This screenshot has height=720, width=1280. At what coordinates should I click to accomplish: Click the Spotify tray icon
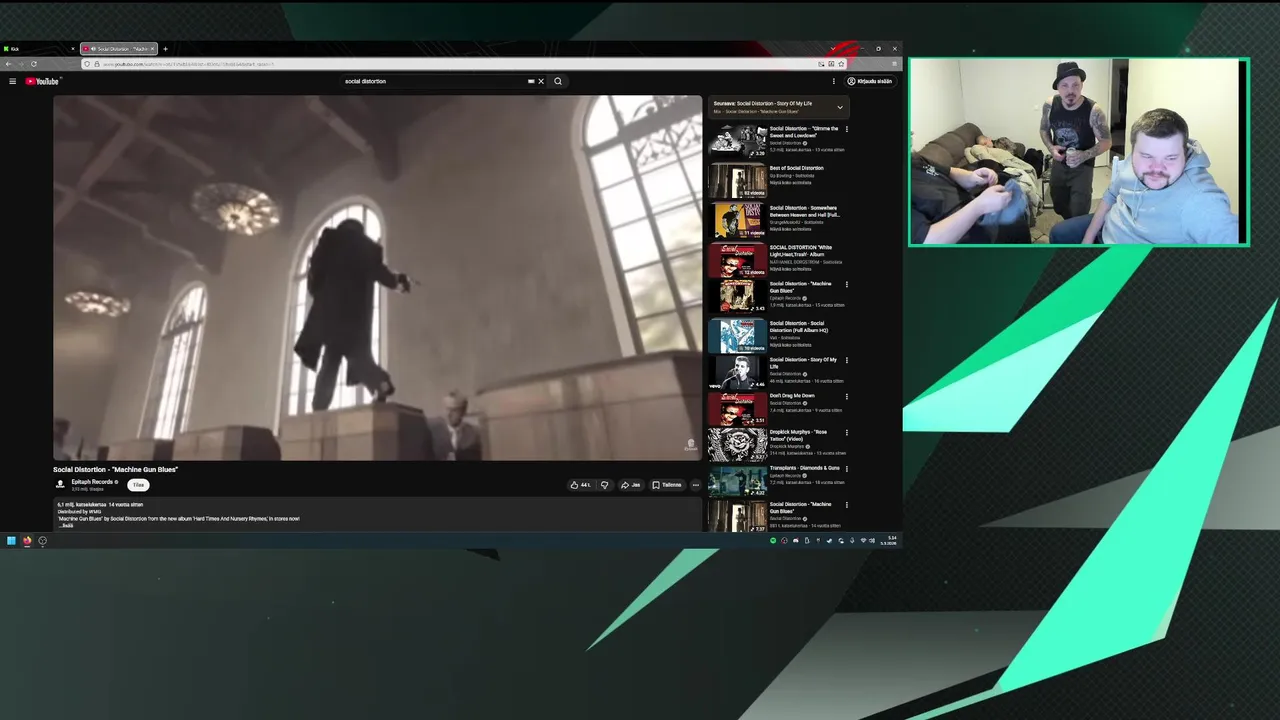point(773,541)
